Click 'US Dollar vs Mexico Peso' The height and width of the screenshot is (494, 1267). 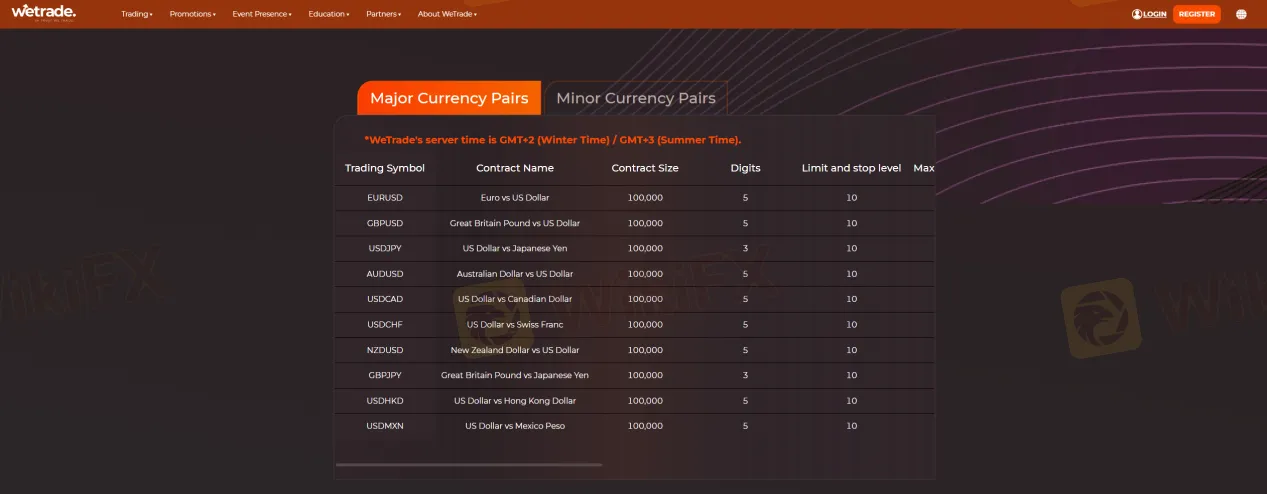515,426
